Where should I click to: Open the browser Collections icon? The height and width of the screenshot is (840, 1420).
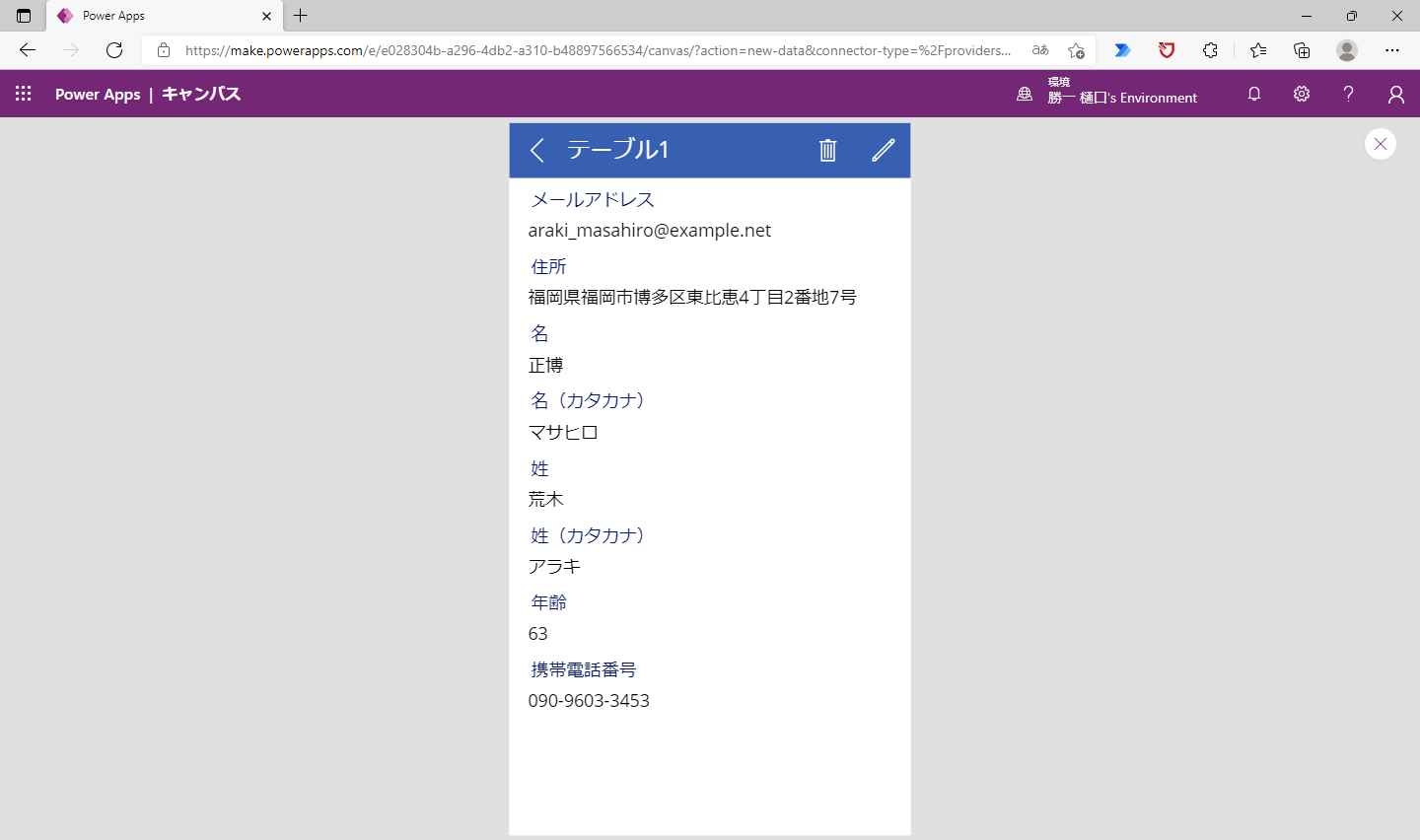click(1302, 50)
